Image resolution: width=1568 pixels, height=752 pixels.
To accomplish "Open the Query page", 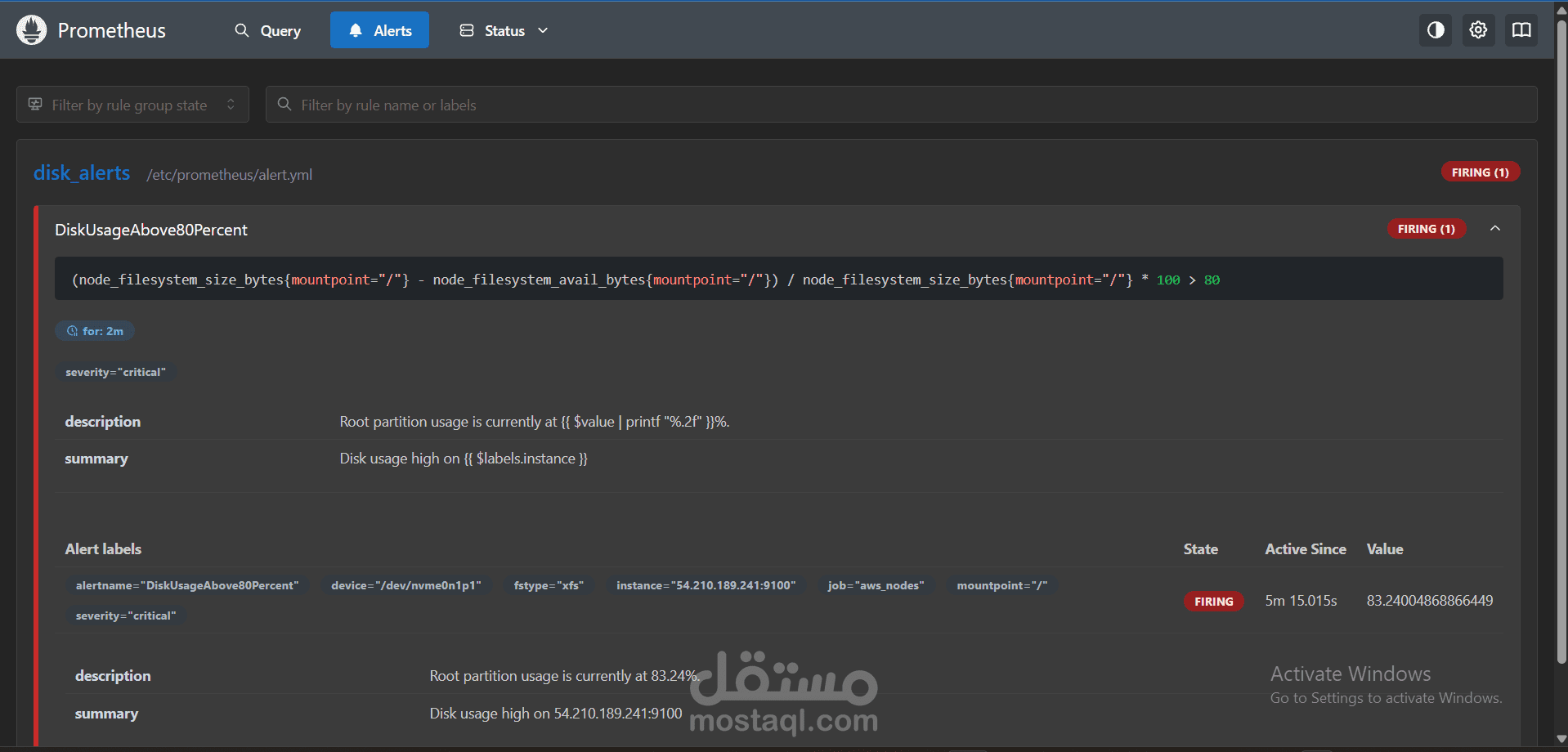I will pos(268,30).
